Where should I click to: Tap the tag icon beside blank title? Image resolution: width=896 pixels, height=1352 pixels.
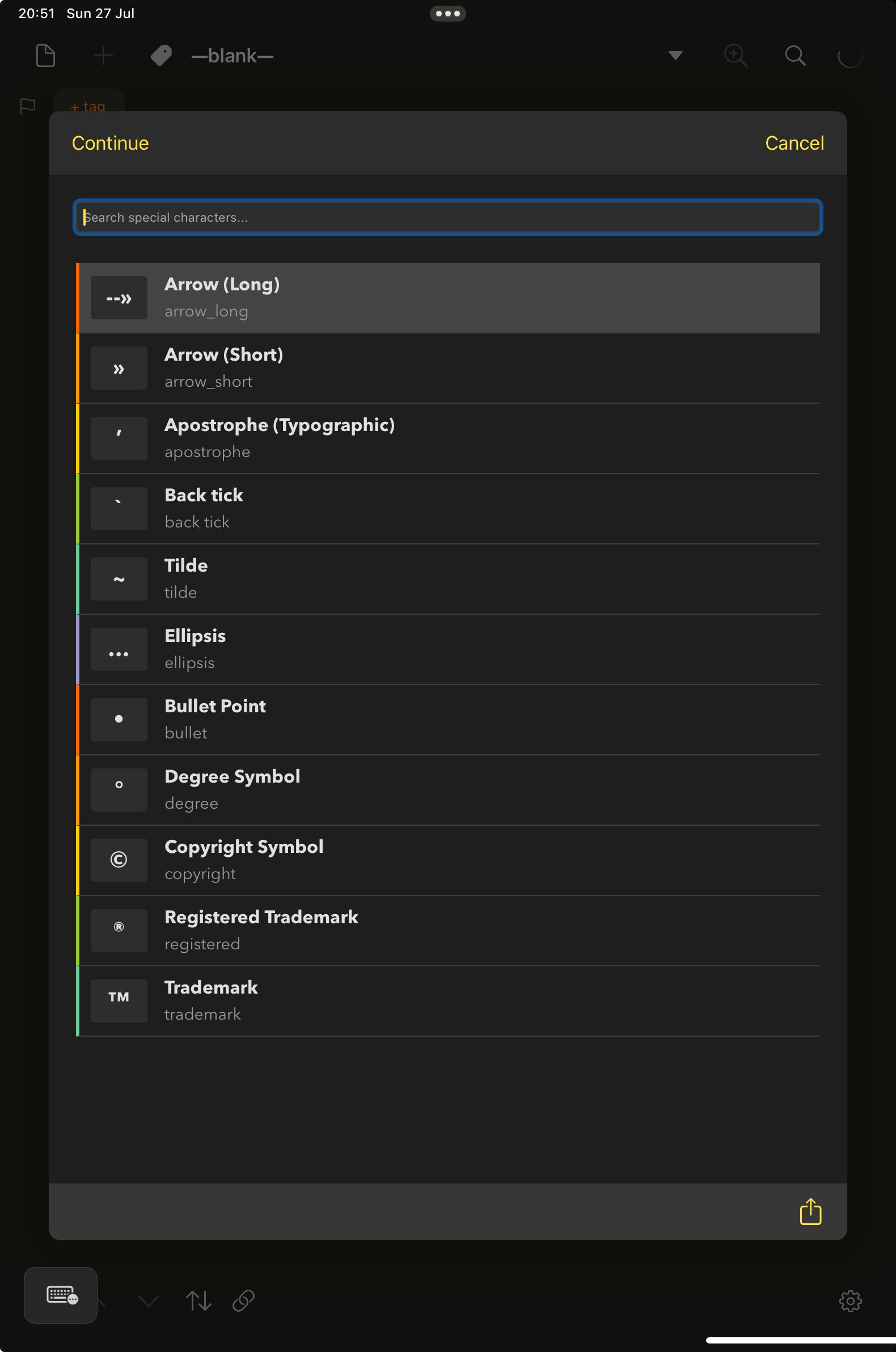click(x=161, y=56)
